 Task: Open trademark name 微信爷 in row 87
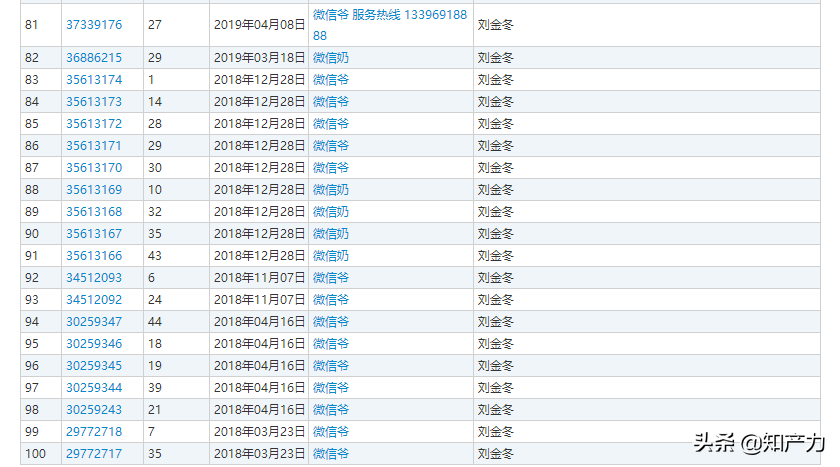331,168
